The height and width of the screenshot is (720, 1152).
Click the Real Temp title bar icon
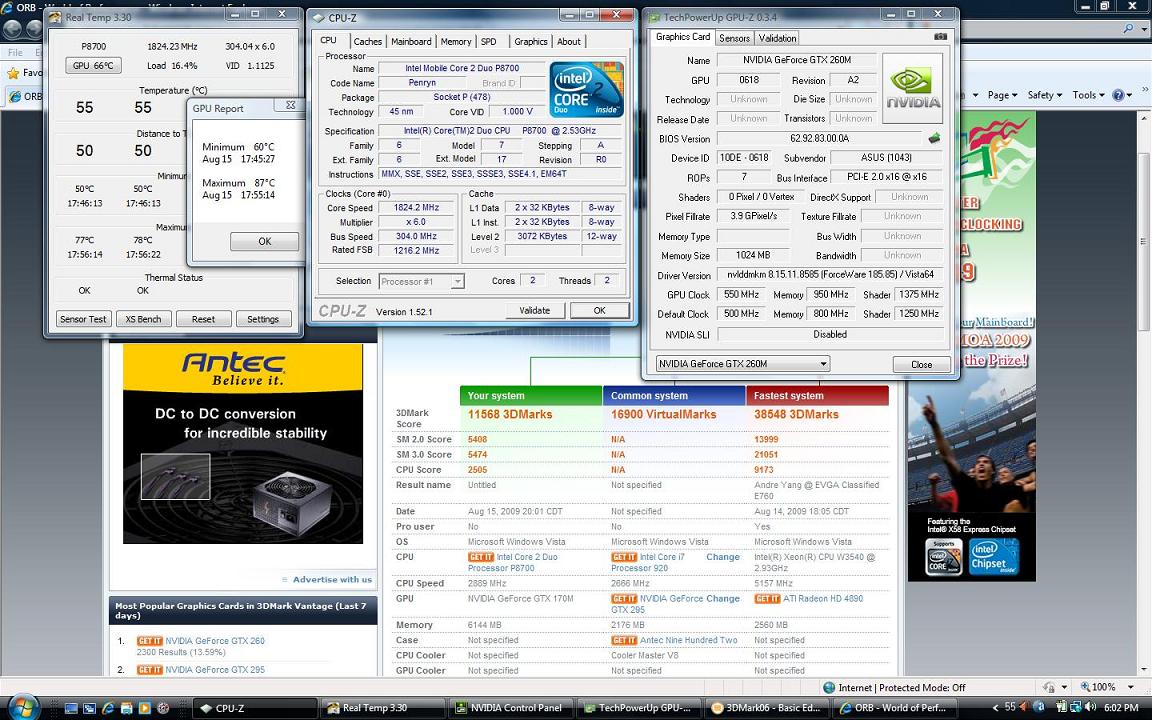point(55,17)
